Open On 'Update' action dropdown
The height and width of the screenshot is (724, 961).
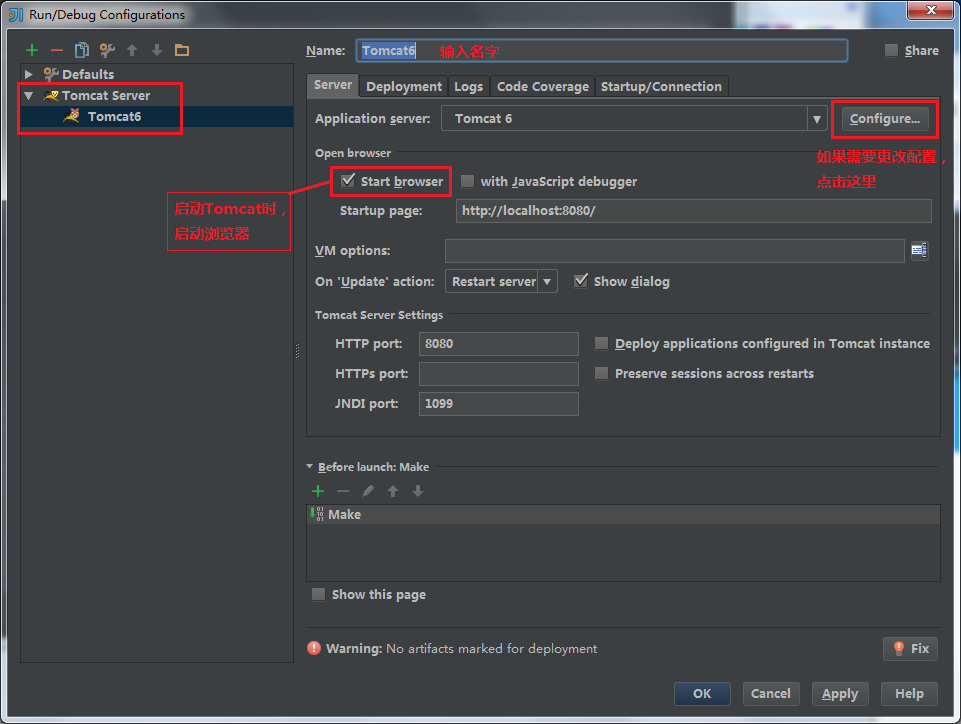[547, 281]
